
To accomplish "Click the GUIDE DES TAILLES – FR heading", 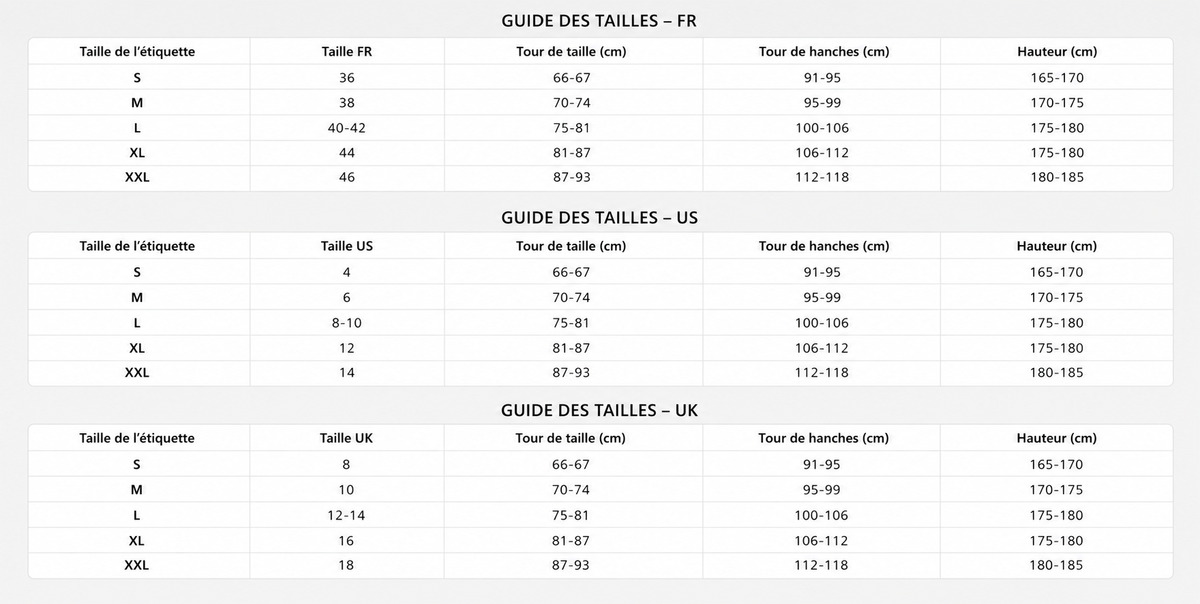I will click(x=599, y=21).
